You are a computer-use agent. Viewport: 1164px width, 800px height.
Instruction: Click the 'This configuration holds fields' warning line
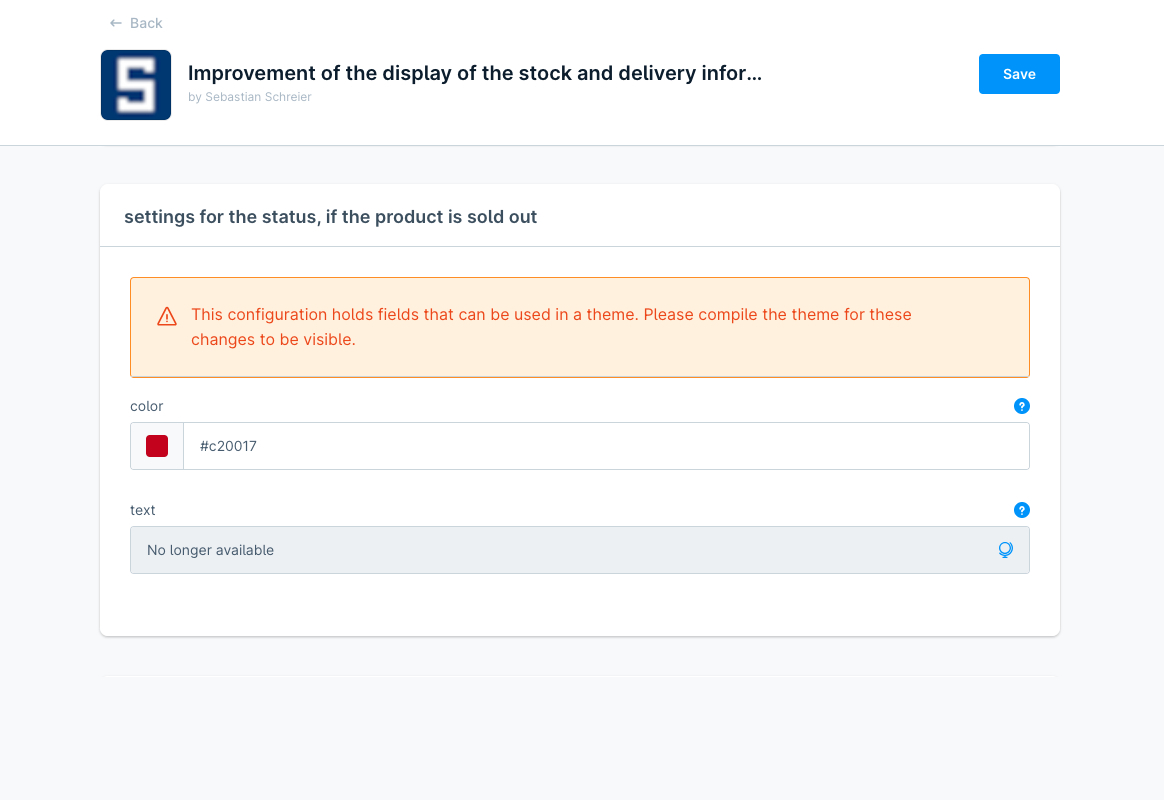point(551,314)
